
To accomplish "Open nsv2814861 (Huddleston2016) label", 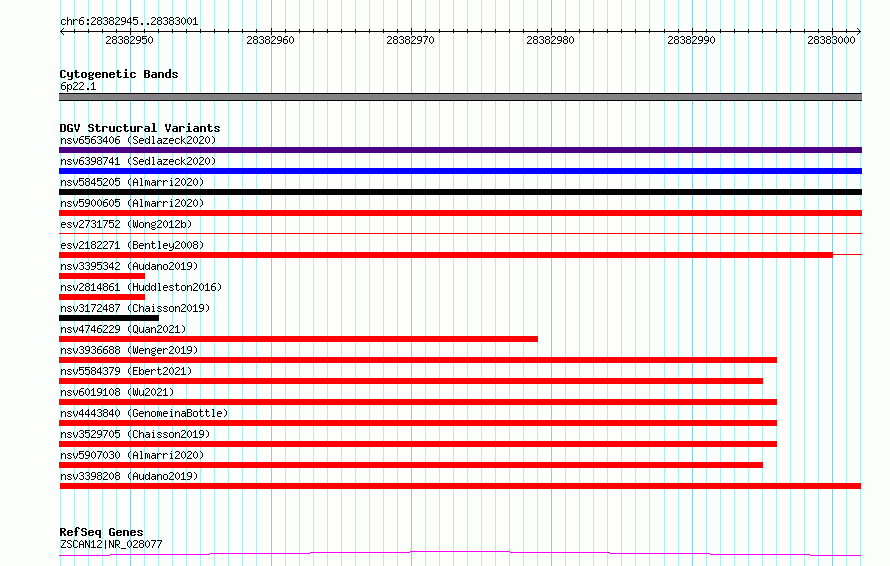I will (141, 287).
